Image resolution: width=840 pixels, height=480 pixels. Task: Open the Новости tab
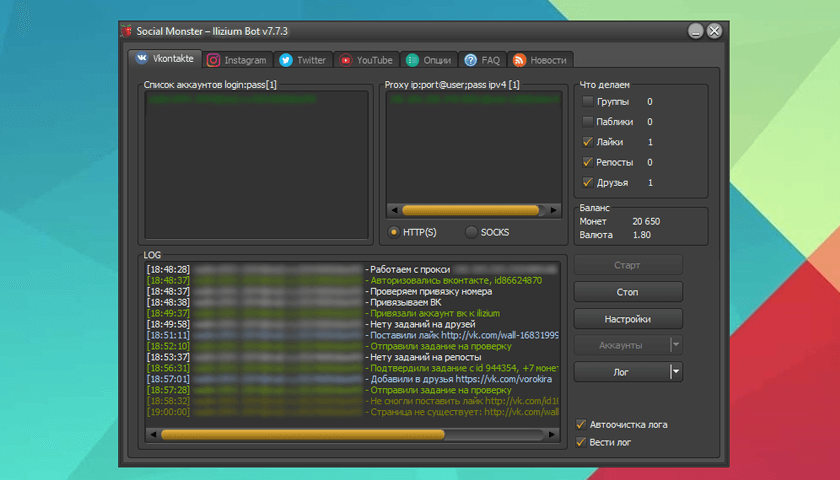coord(540,60)
